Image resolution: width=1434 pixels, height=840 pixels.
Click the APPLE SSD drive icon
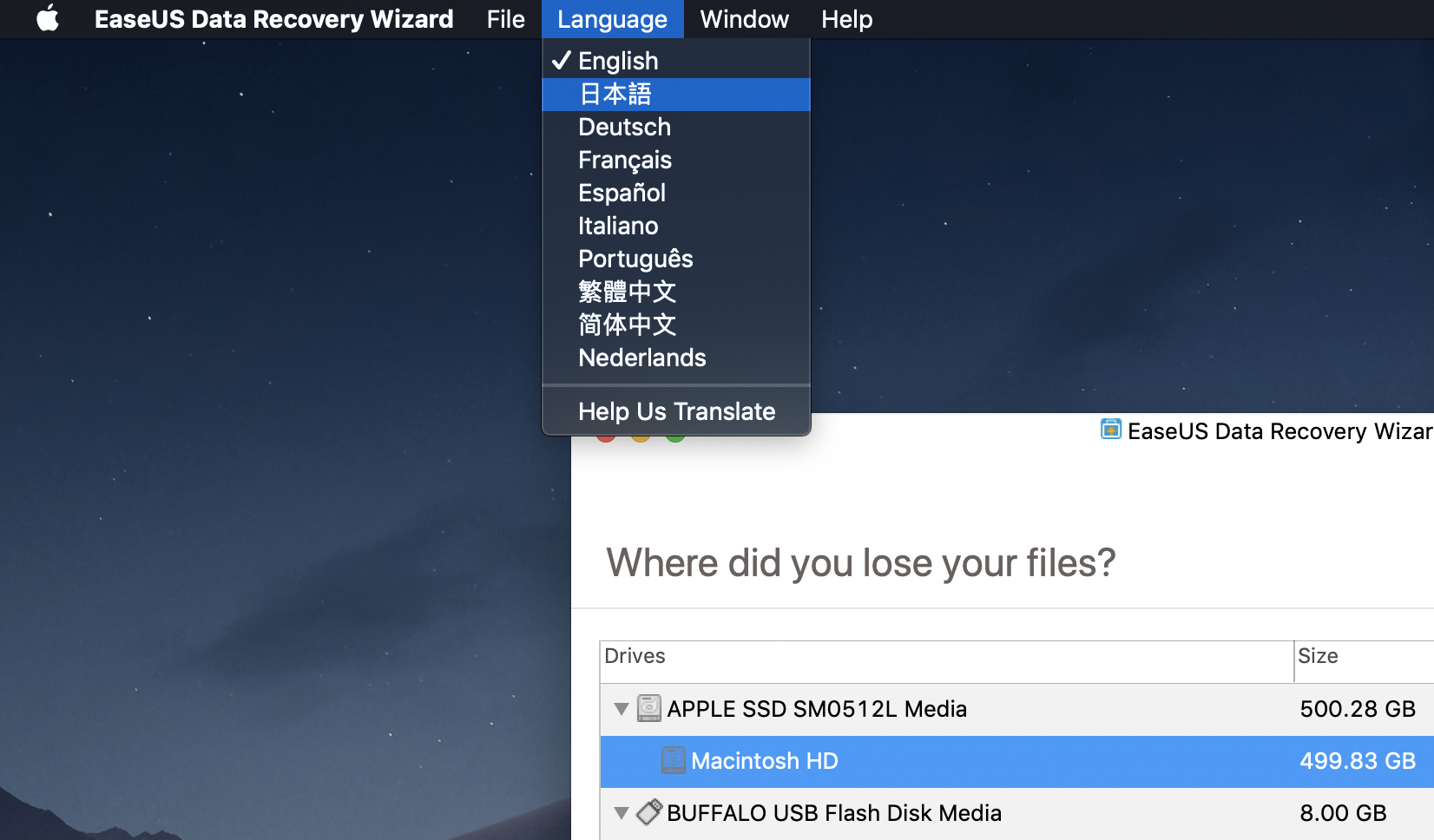tap(648, 709)
